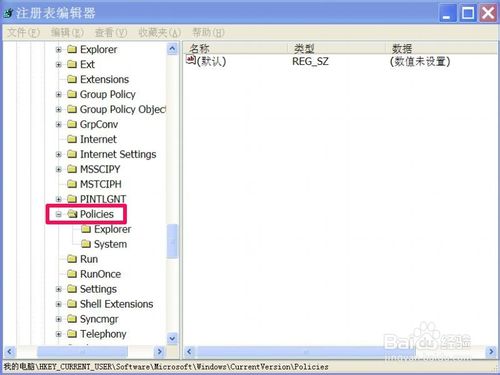Click the tree scroll-down arrow
500x375 pixels.
point(172,339)
